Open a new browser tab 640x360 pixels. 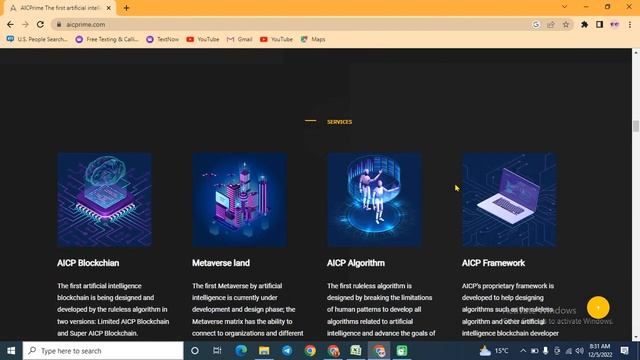(126, 8)
